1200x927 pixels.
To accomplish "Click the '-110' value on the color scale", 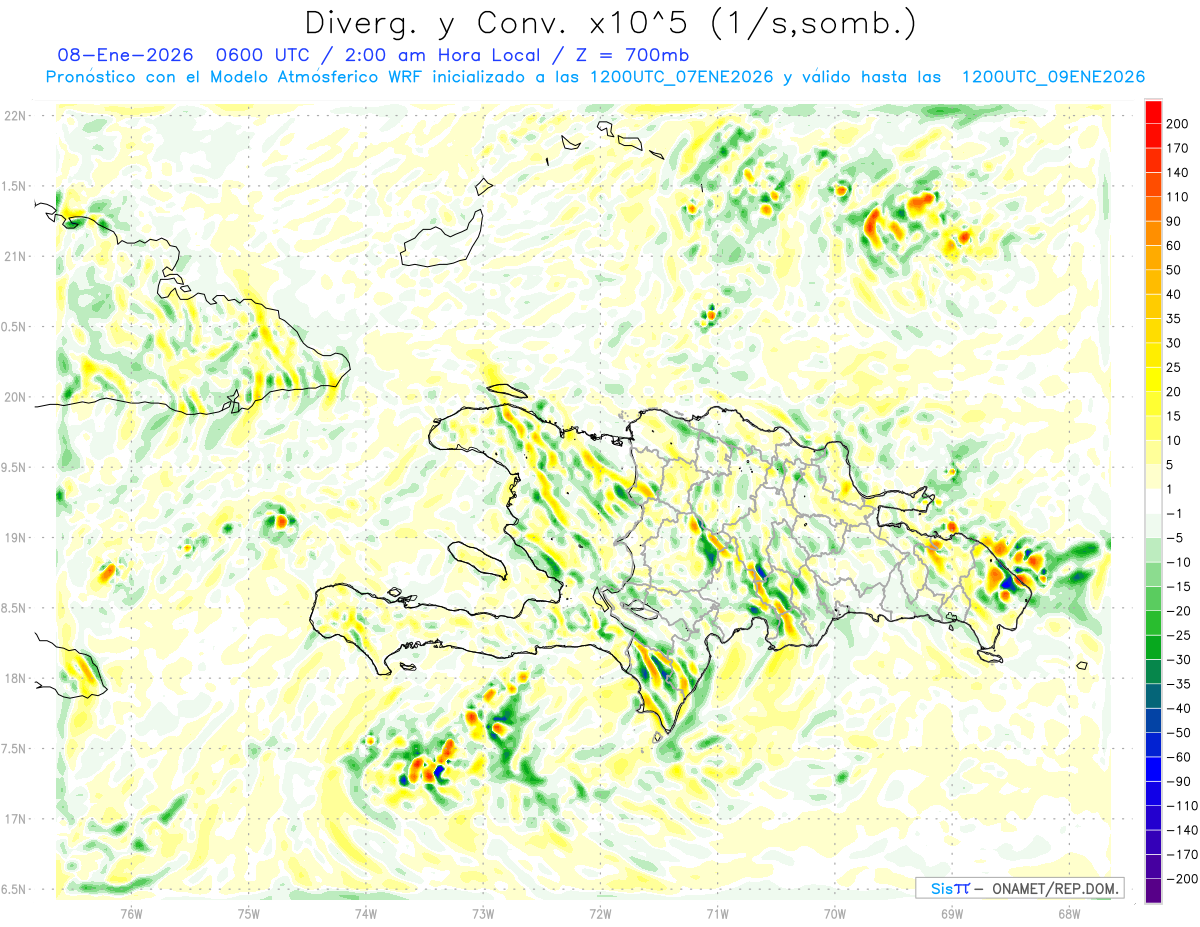I will (1183, 806).
